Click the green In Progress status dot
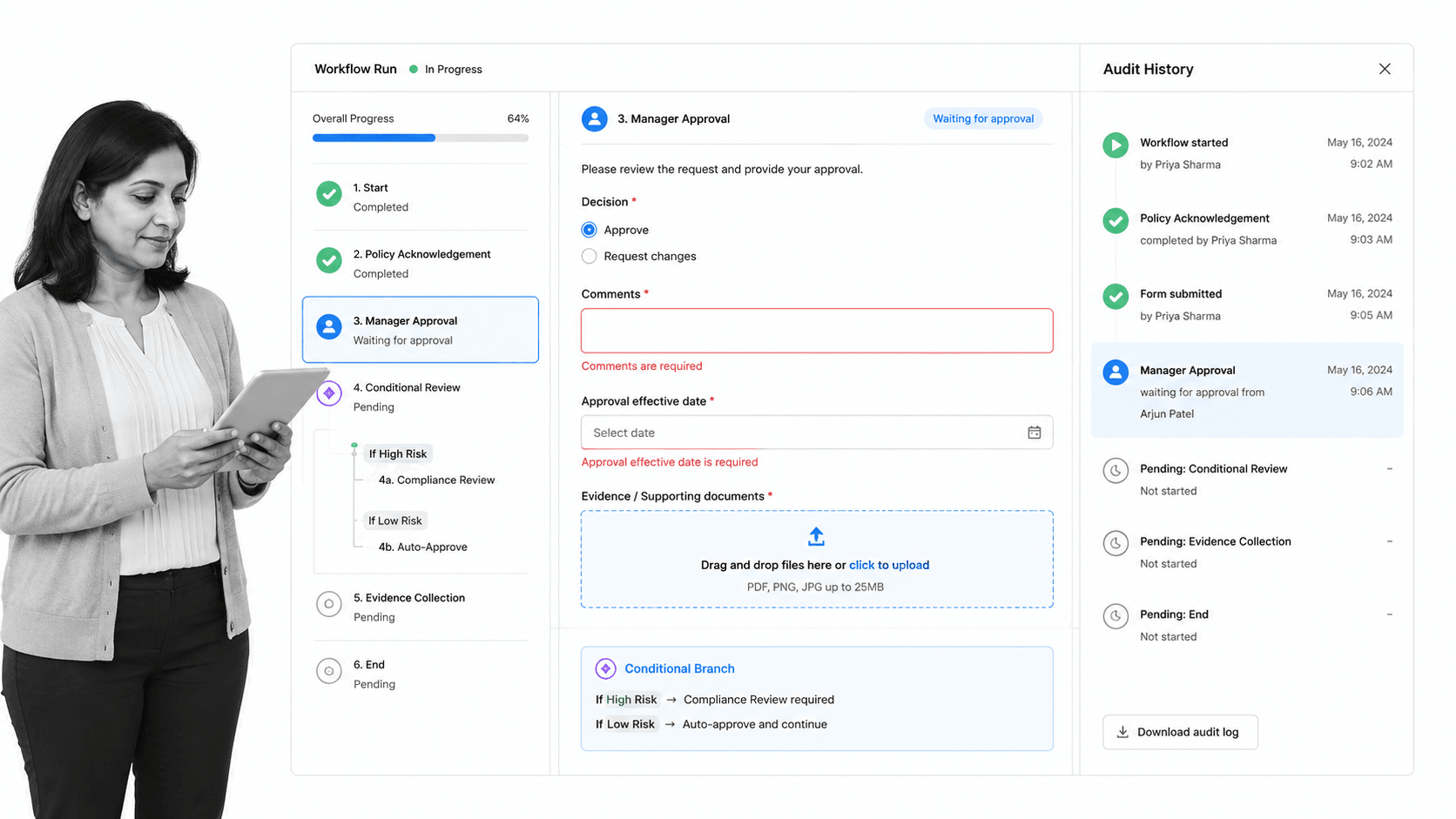The image size is (1456, 819). pyautogui.click(x=414, y=69)
